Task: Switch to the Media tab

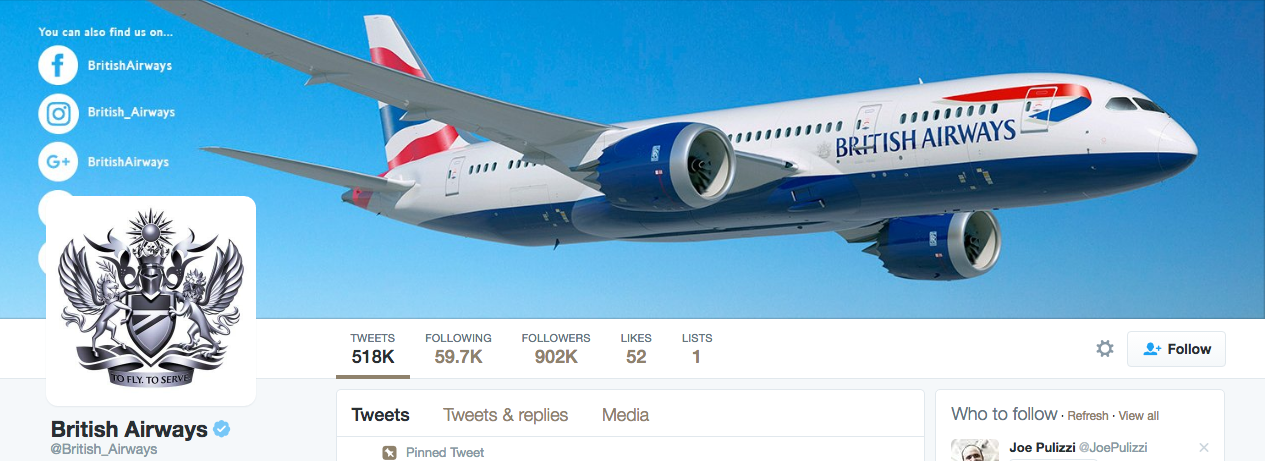Action: (x=625, y=415)
